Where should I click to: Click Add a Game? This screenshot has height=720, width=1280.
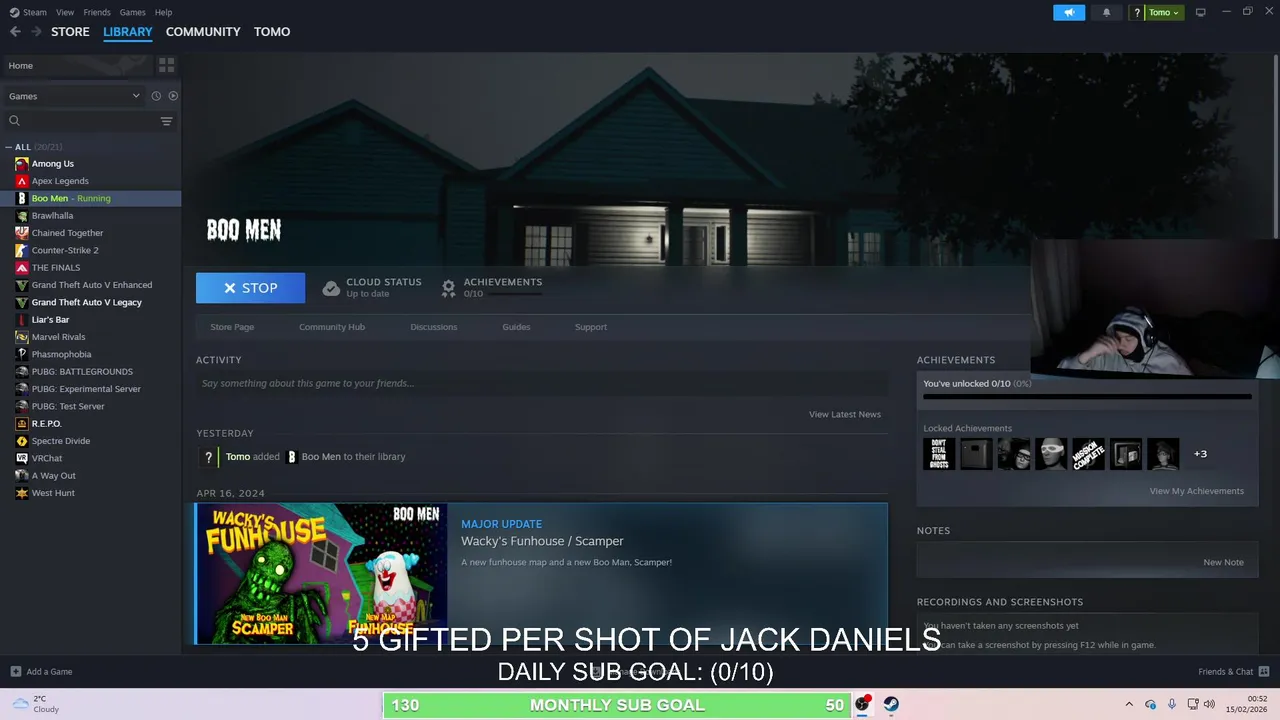pos(41,672)
